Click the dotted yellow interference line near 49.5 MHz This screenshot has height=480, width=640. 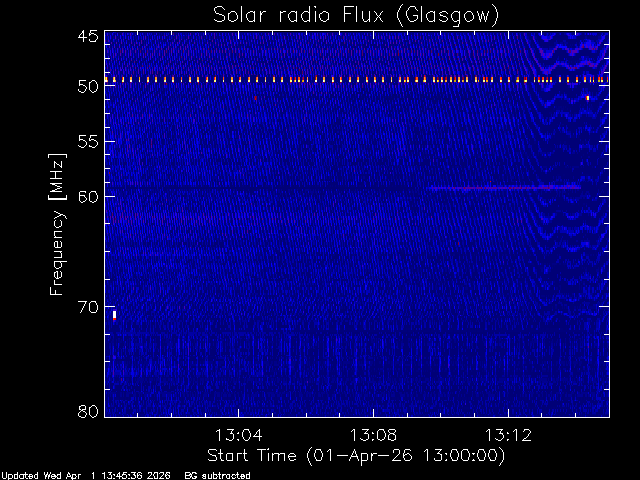(x=357, y=80)
